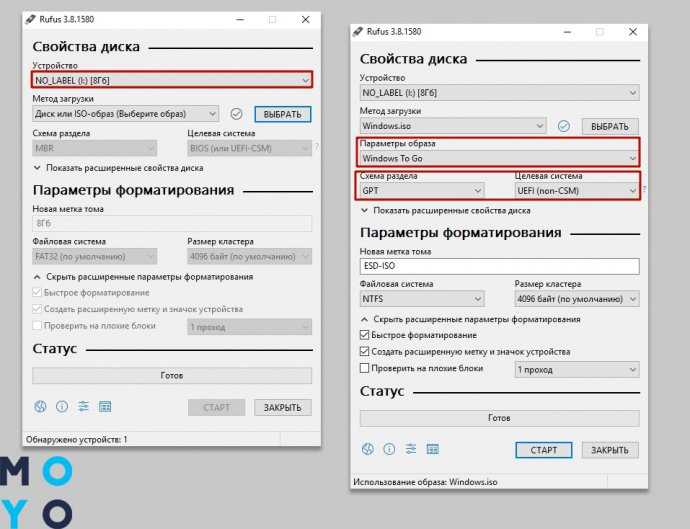
Task: Click ВЫБРАТЬ button in right window
Action: coord(610,127)
